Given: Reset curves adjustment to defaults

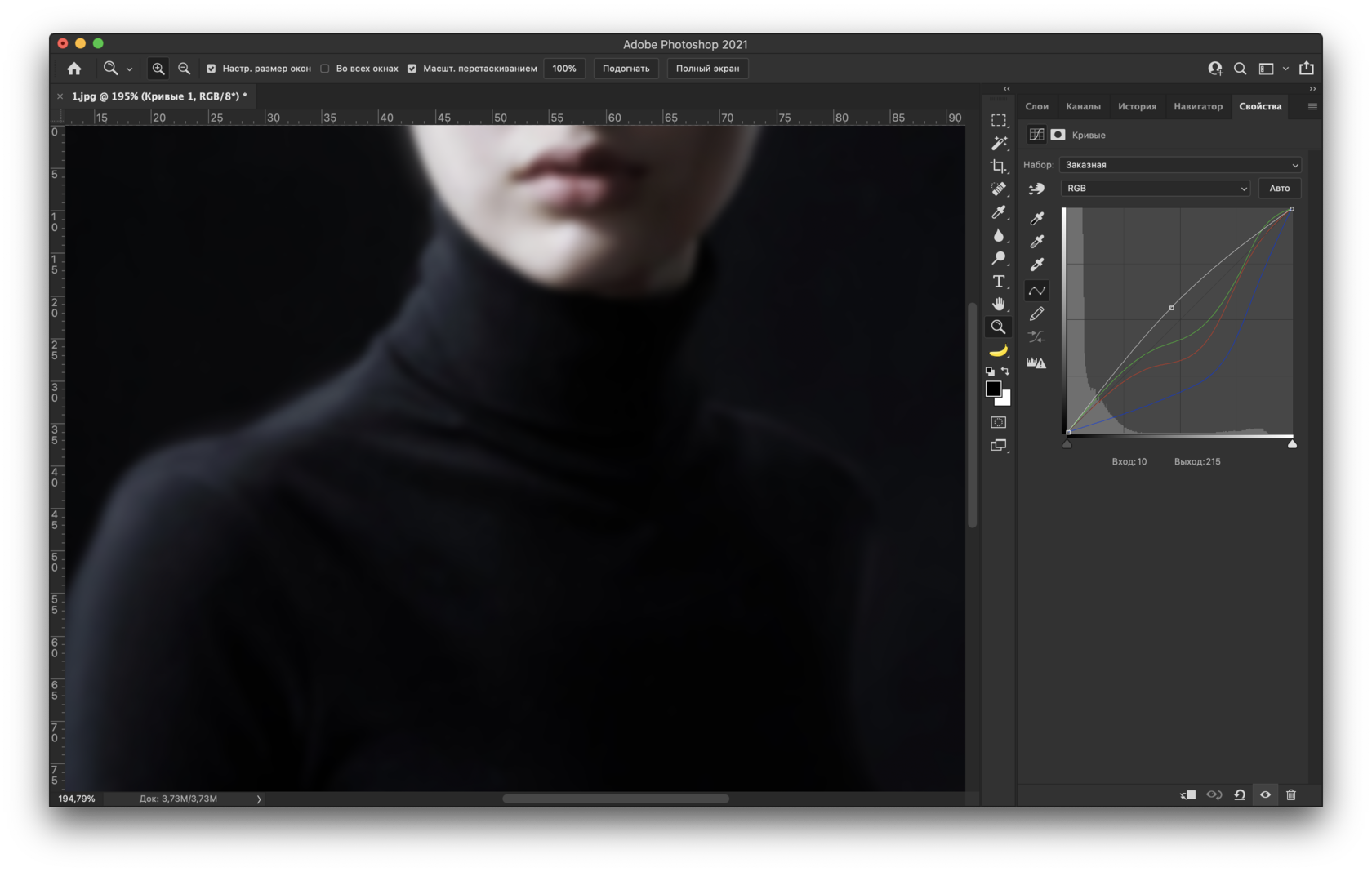Looking at the screenshot, I should 1240,794.
